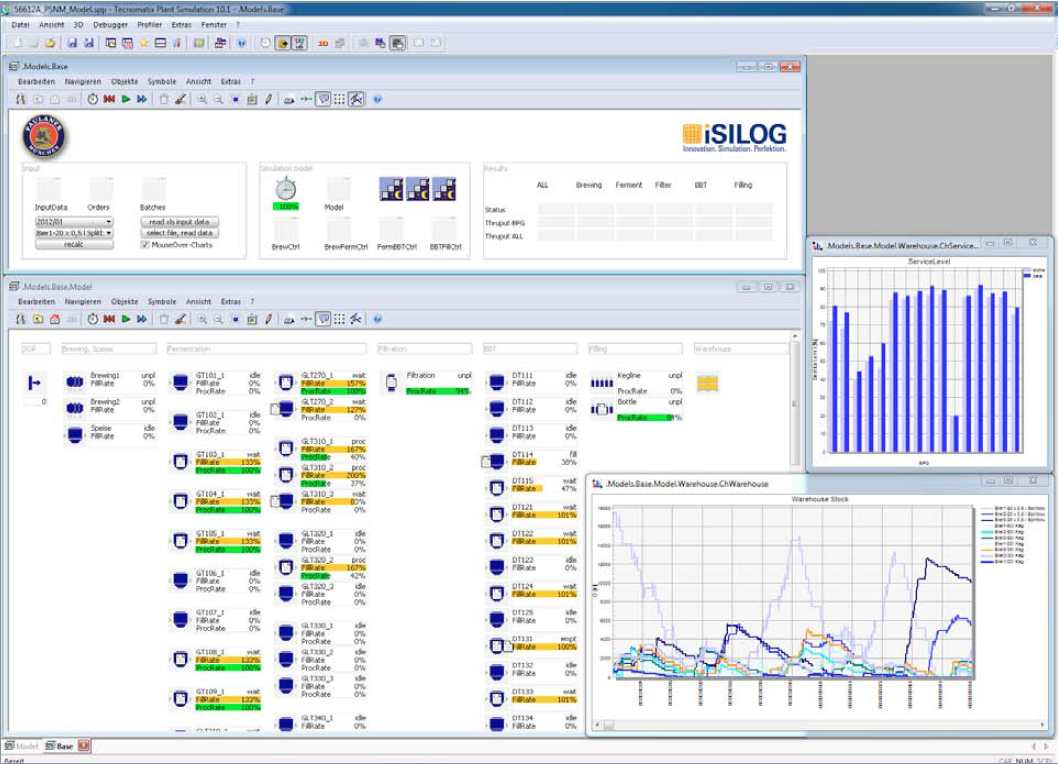This screenshot has width=1058, height=764.
Task: Open the Batches table icon
Action: 153,189
